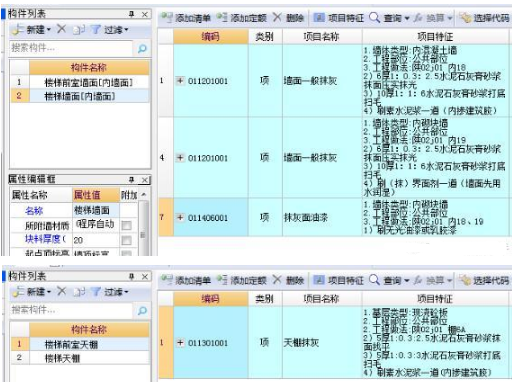
Task: Click 项目特征 column header in 天棚抹灰 table
Action: (435, 299)
